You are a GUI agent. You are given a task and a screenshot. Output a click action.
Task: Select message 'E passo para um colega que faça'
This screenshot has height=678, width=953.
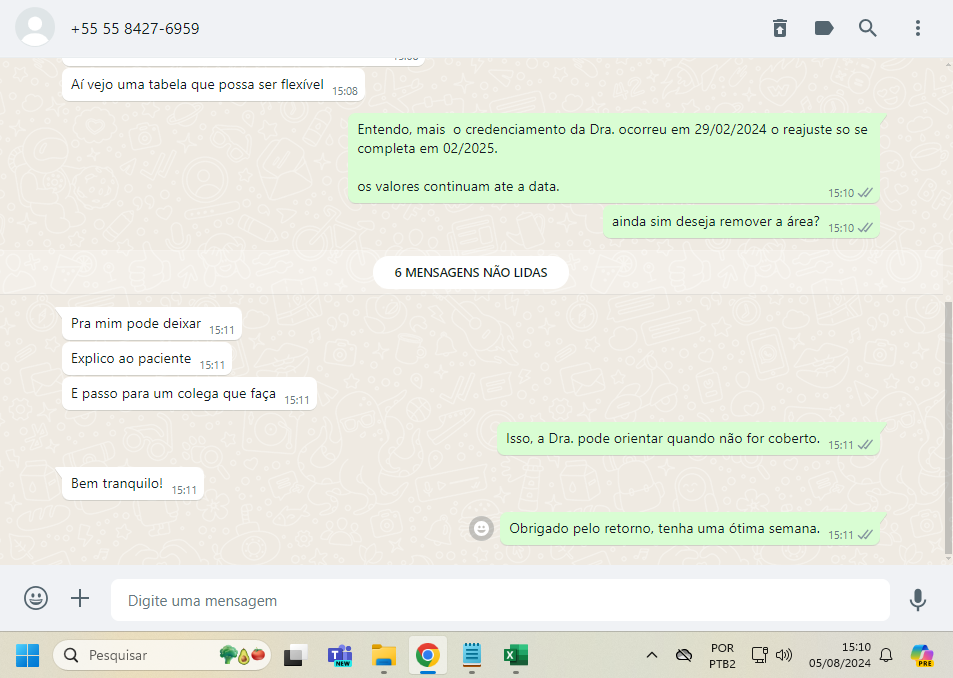189,394
